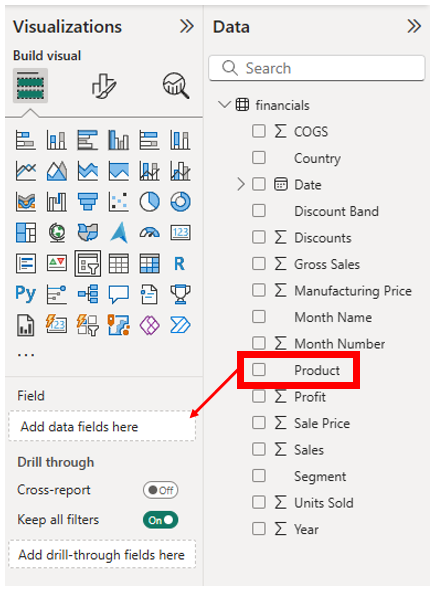Image resolution: width=438 pixels, height=594 pixels.
Task: Select the Scatter chart visual
Action: (x=119, y=202)
